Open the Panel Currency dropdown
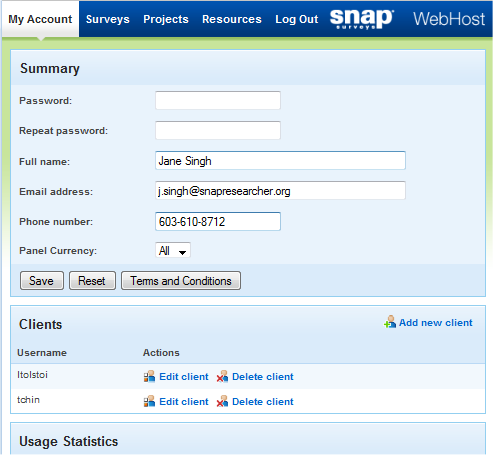Screen dimensions: 493x455 pyautogui.click(x=173, y=250)
